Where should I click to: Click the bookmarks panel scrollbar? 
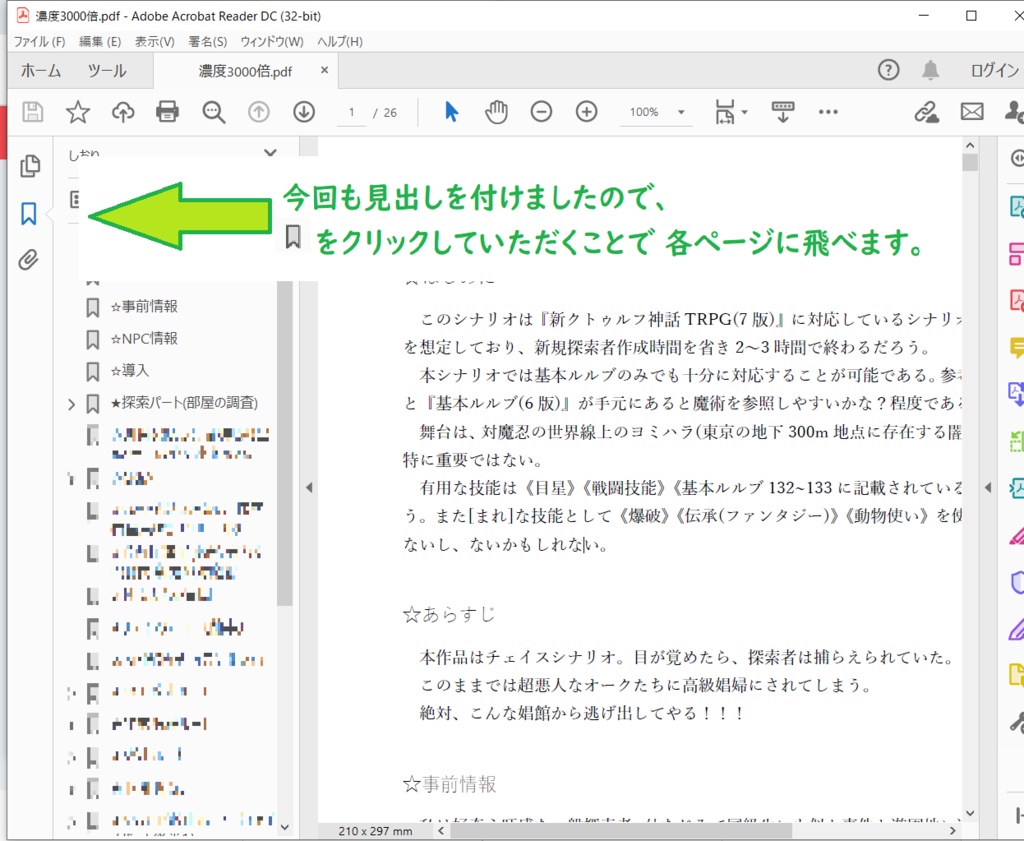(284, 443)
